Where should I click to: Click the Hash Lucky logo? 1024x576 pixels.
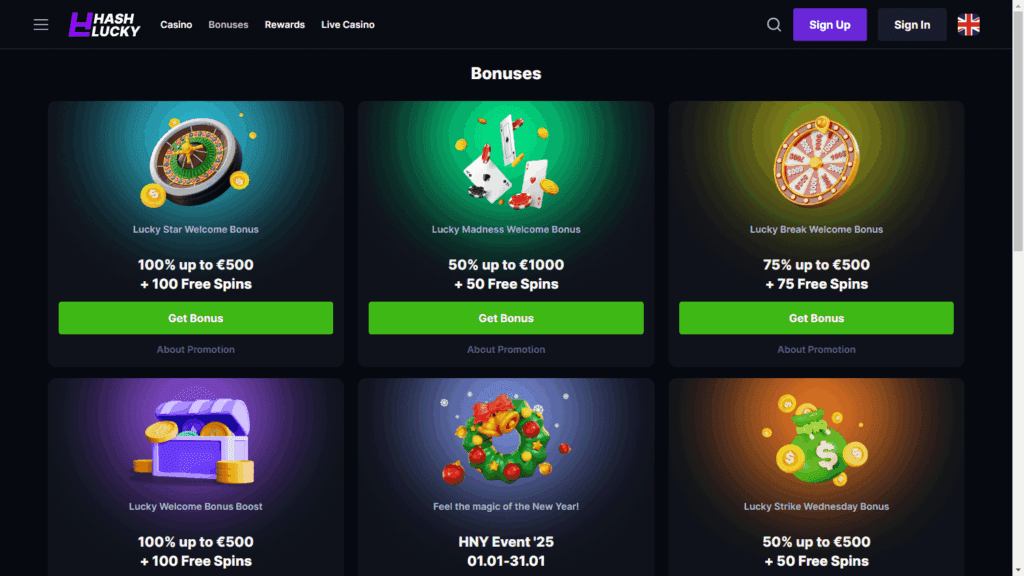pos(104,25)
